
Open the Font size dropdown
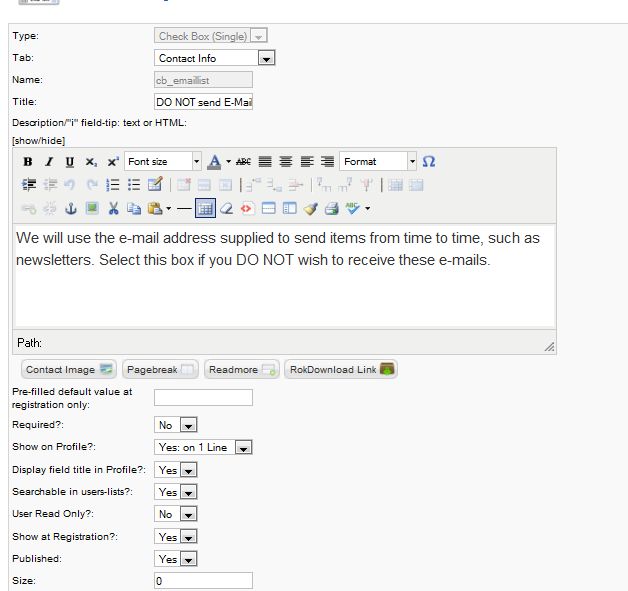[x=163, y=162]
